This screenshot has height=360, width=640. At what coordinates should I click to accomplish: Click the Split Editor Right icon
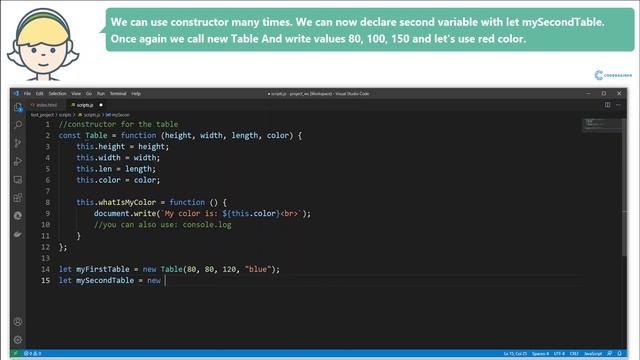[x=607, y=105]
